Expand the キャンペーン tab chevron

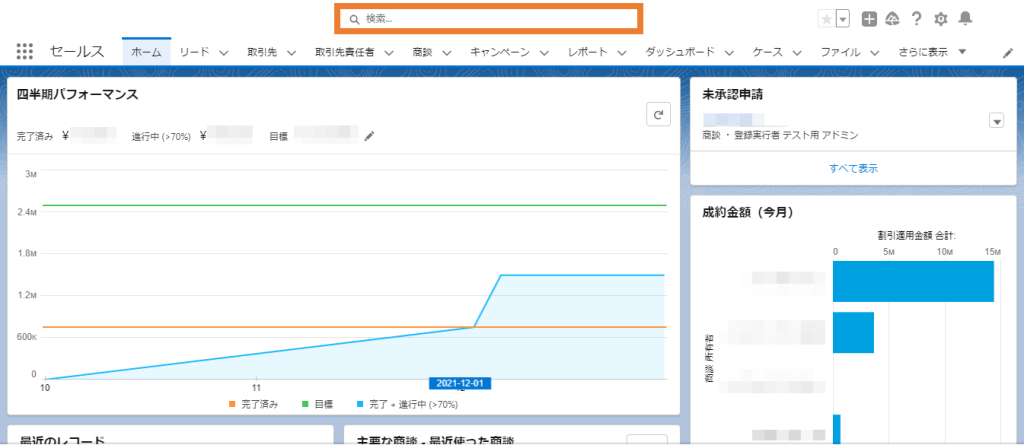point(545,53)
